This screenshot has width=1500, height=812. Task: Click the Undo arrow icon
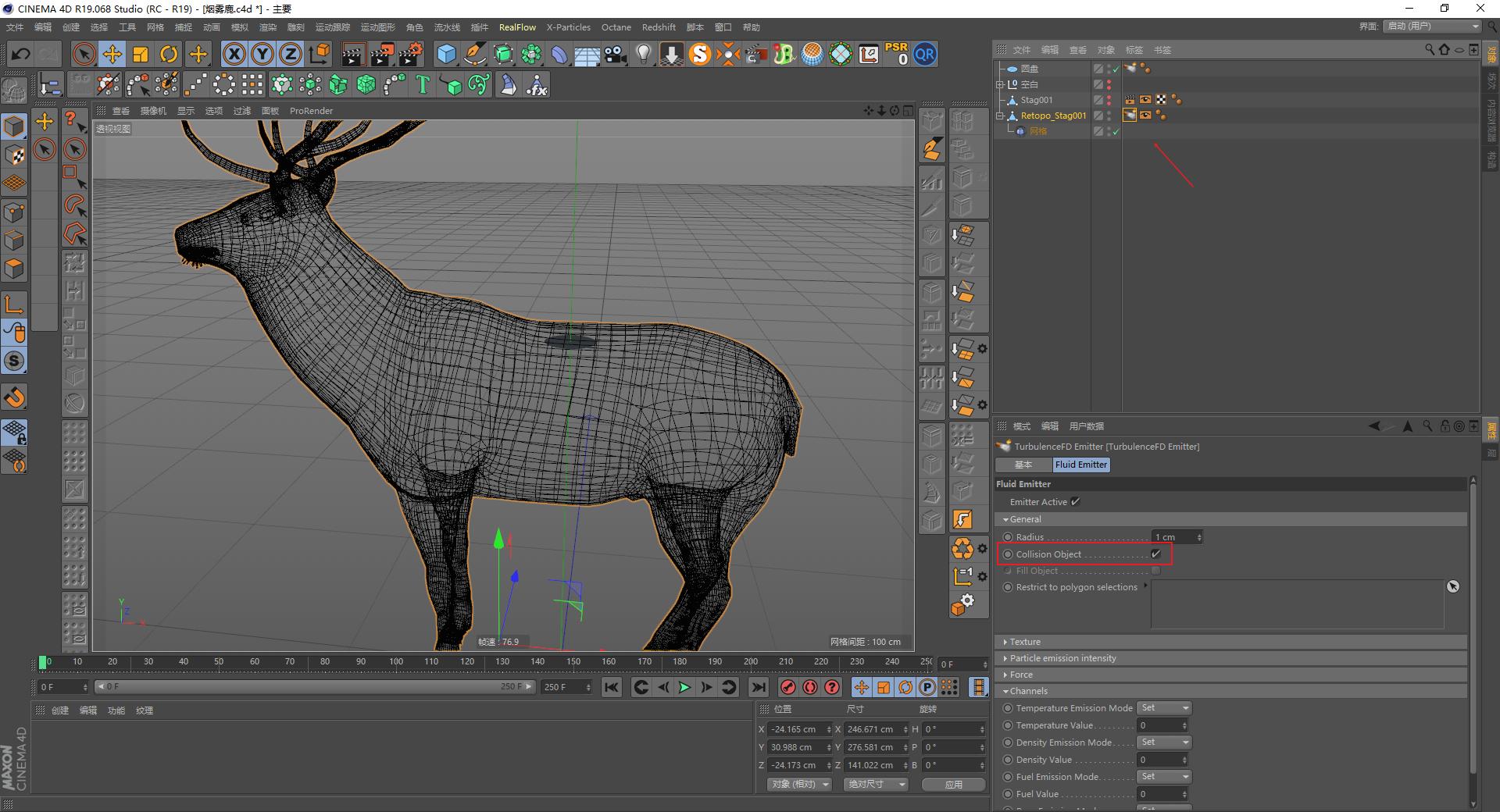click(20, 54)
